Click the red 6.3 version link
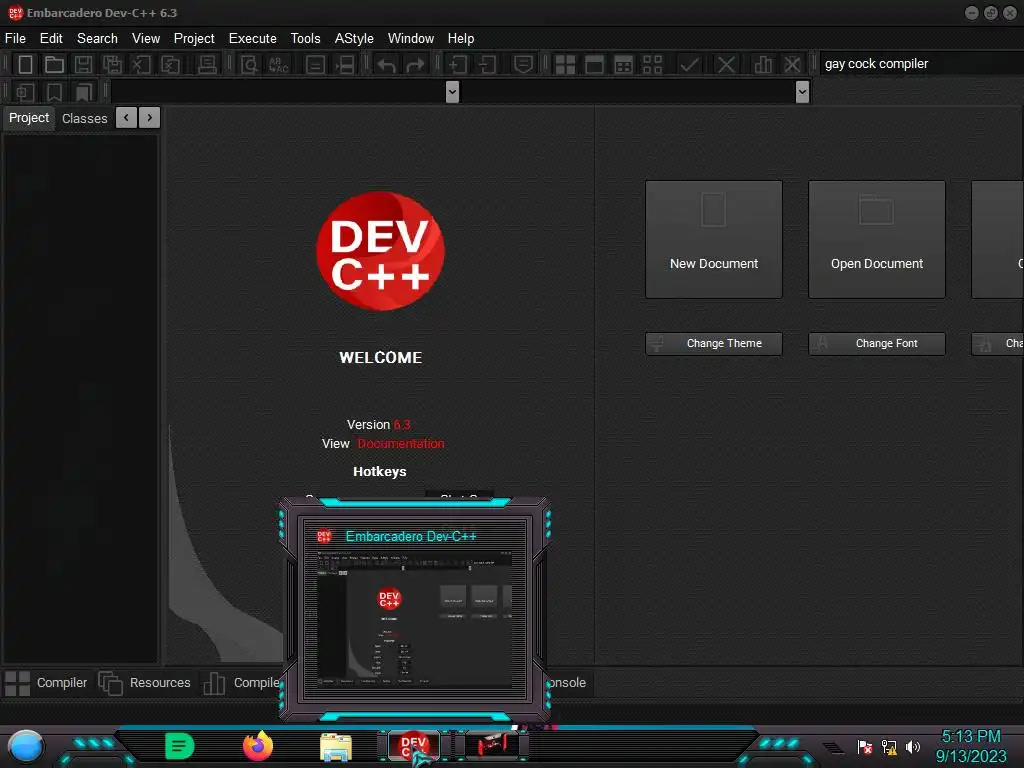 [x=402, y=424]
